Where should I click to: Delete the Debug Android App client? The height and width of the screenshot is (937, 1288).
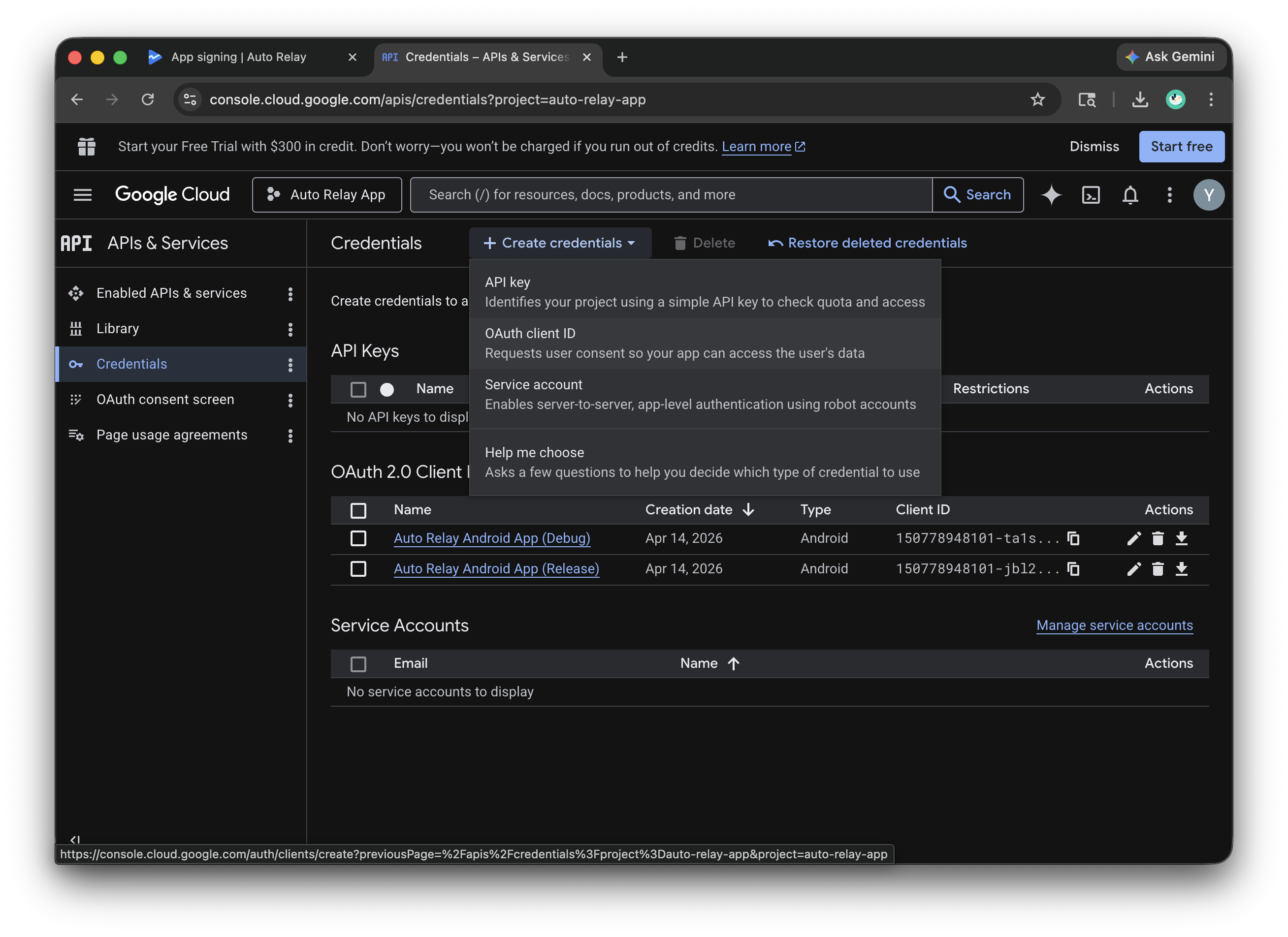(1158, 538)
